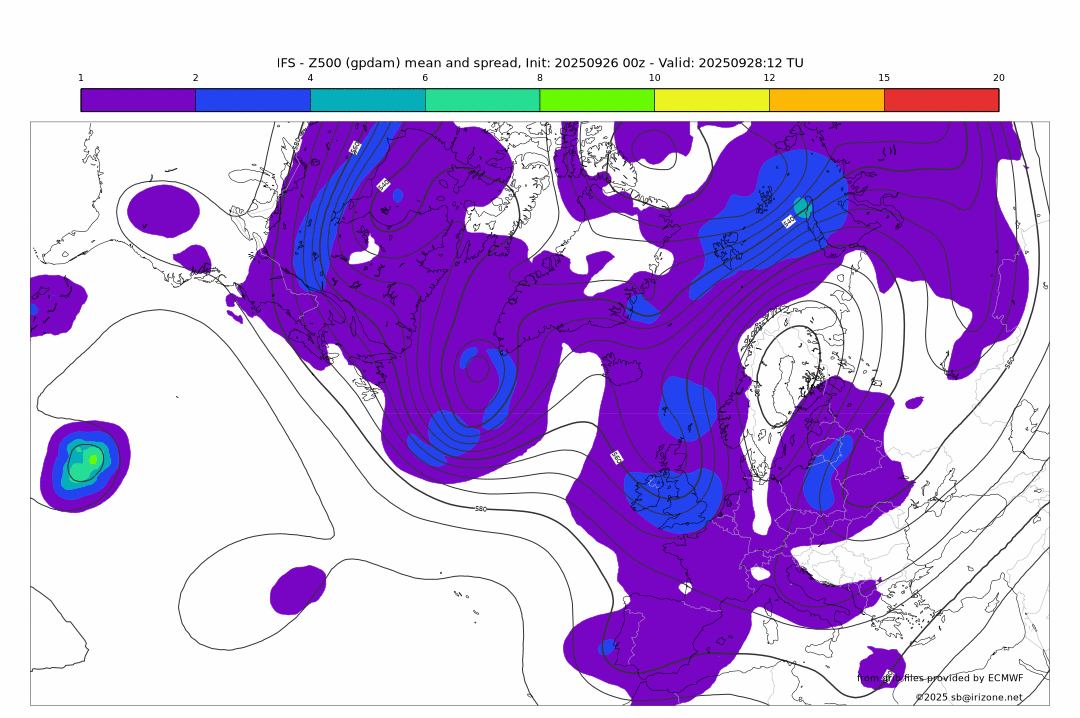Click the '580' contour label on the map
The width and height of the screenshot is (1080, 718).
(481, 509)
